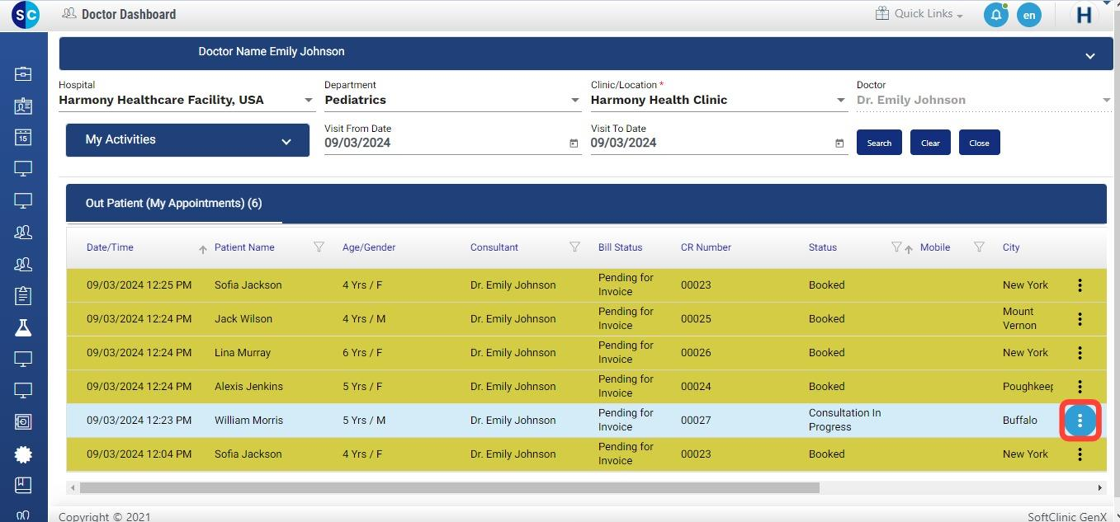Viewport: 1120px width, 522px height.
Task: Click the Search button
Action: click(879, 143)
